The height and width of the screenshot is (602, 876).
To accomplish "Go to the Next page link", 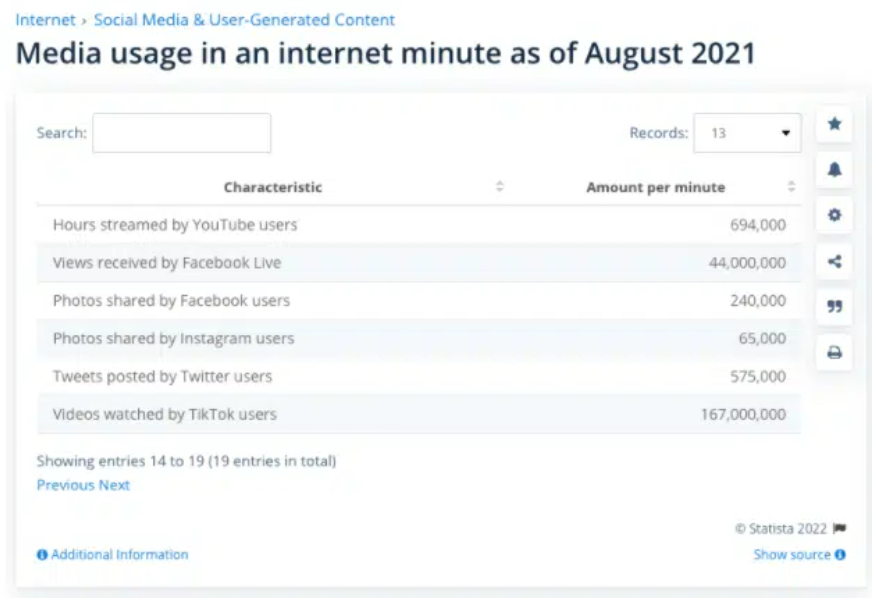I will pyautogui.click(x=114, y=485).
